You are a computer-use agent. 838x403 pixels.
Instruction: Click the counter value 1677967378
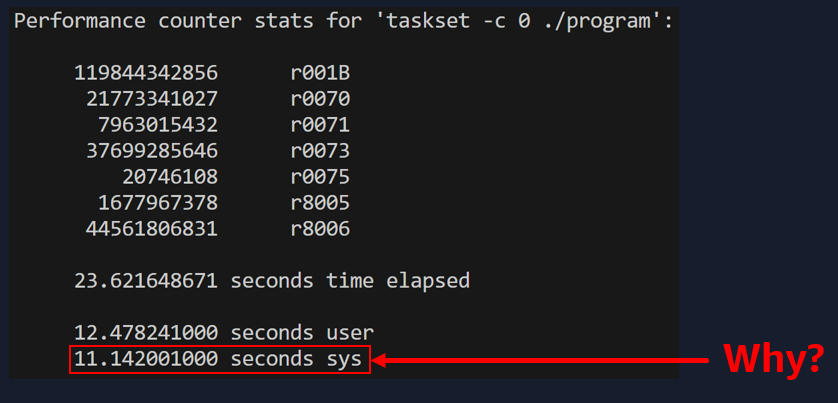pyautogui.click(x=158, y=203)
